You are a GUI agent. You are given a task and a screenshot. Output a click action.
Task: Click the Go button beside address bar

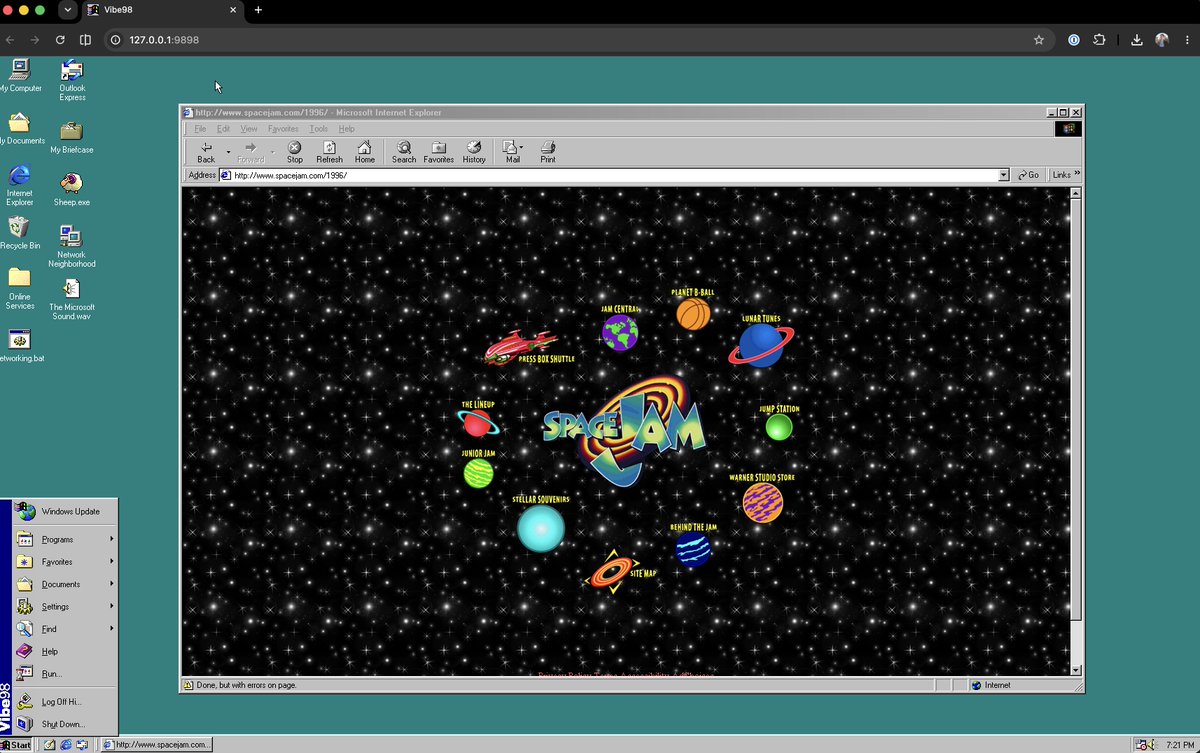1030,175
